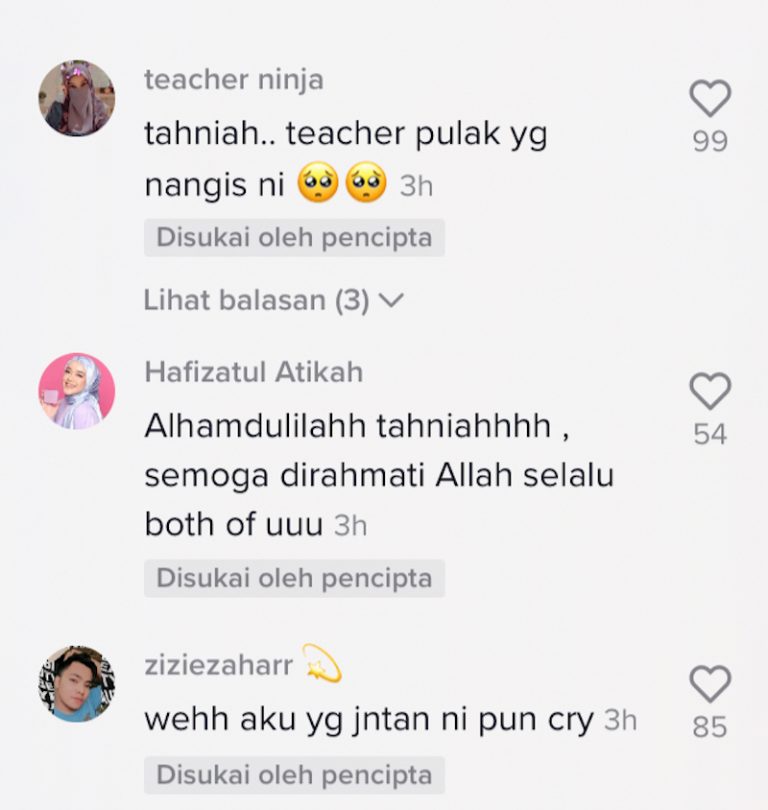Tap 'Disukai oleh pencipta' badge under teacher ninja
The image size is (768, 810).
[294, 238]
